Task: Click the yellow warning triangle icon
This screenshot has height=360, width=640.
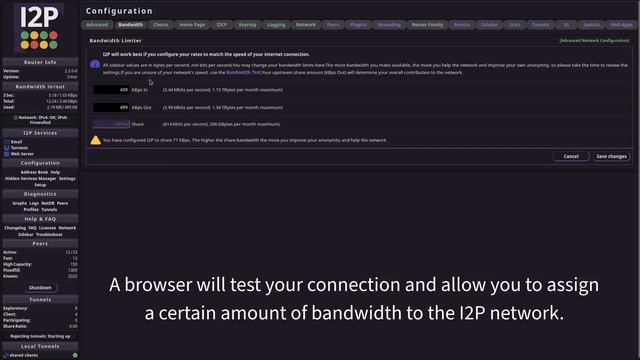Action: pyautogui.click(x=96, y=140)
